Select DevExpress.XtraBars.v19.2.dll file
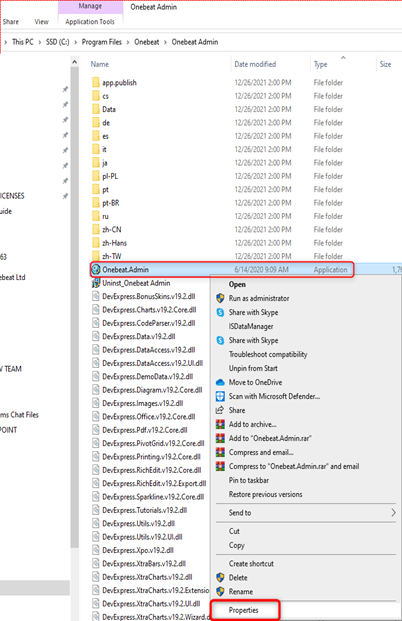Screen dimensions: 402x621 pyautogui.click(x=144, y=564)
